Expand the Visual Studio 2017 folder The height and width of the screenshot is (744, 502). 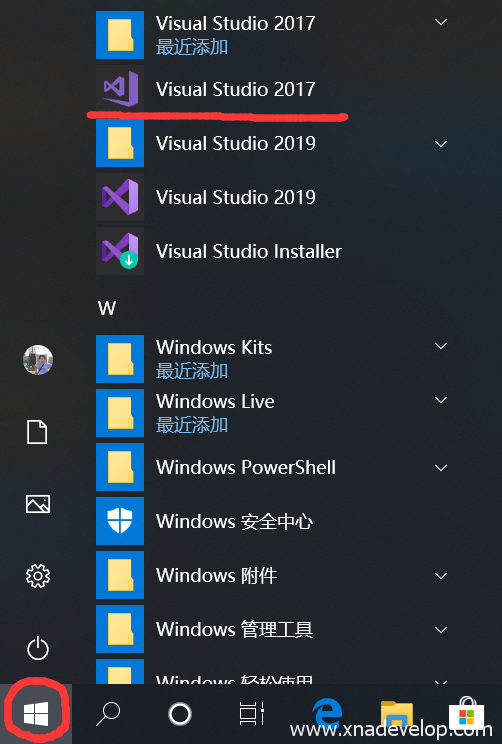click(441, 22)
